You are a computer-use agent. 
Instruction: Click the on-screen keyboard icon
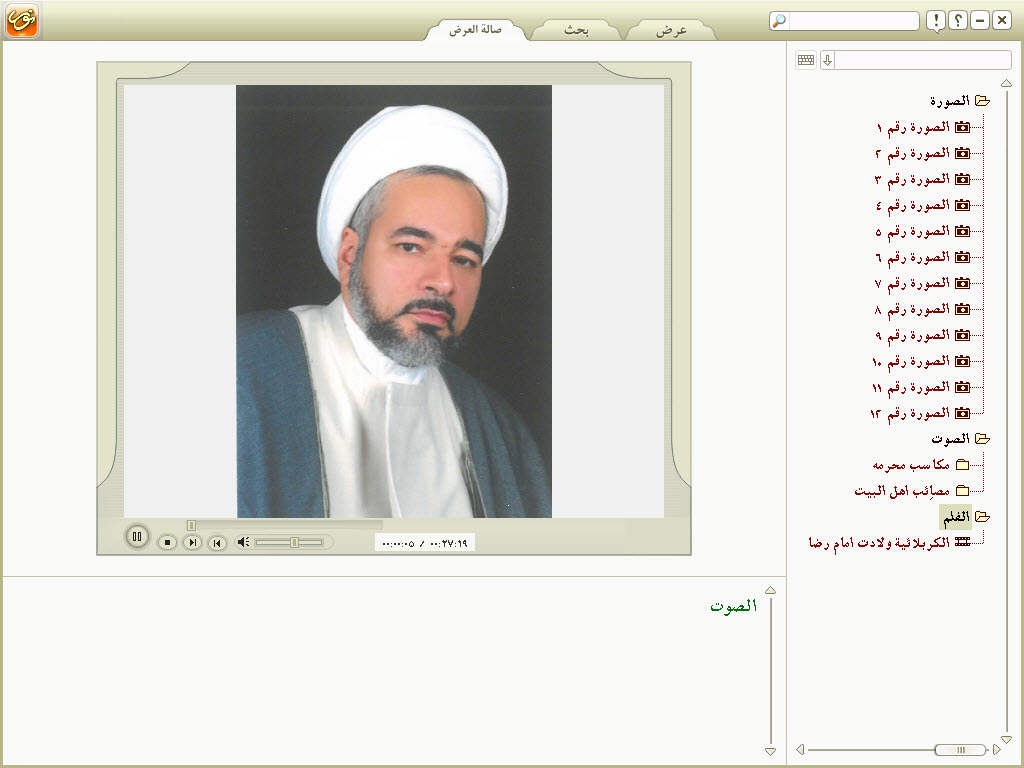[806, 60]
